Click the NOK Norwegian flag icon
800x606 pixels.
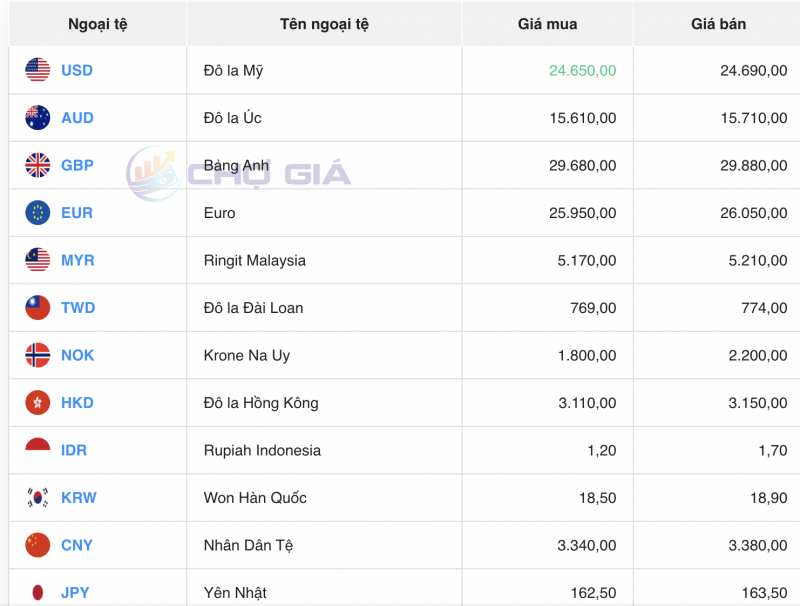pyautogui.click(x=36, y=355)
